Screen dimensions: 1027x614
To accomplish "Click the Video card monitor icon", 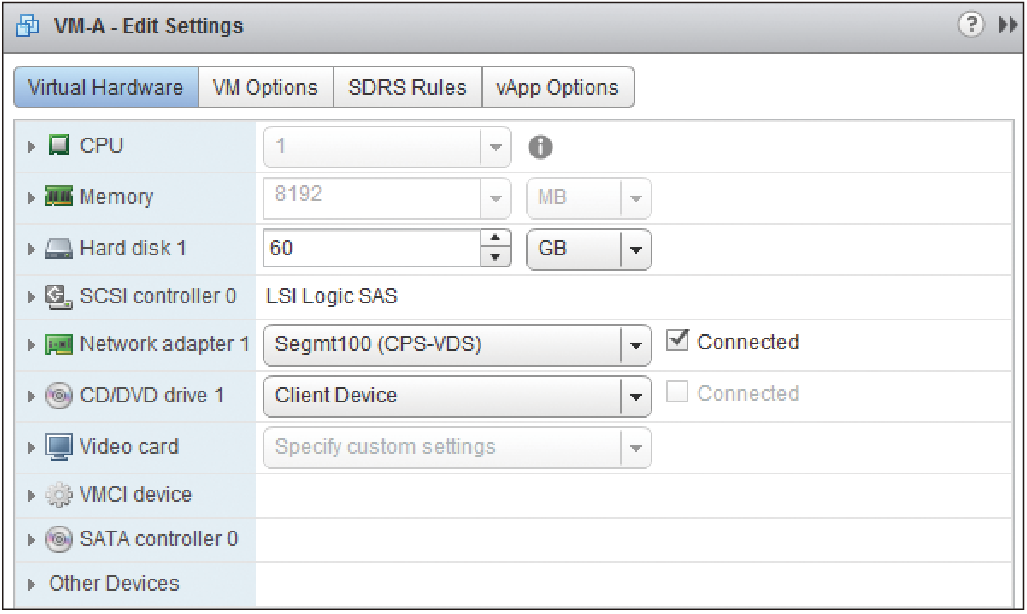I will [59, 447].
